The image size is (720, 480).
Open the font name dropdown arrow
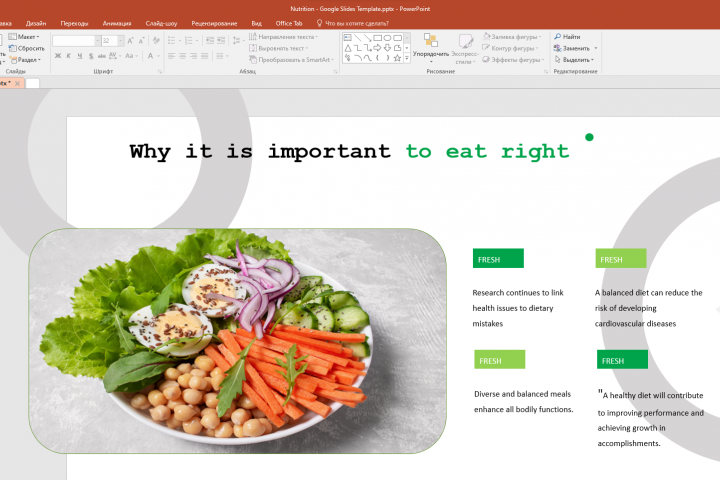[97, 41]
